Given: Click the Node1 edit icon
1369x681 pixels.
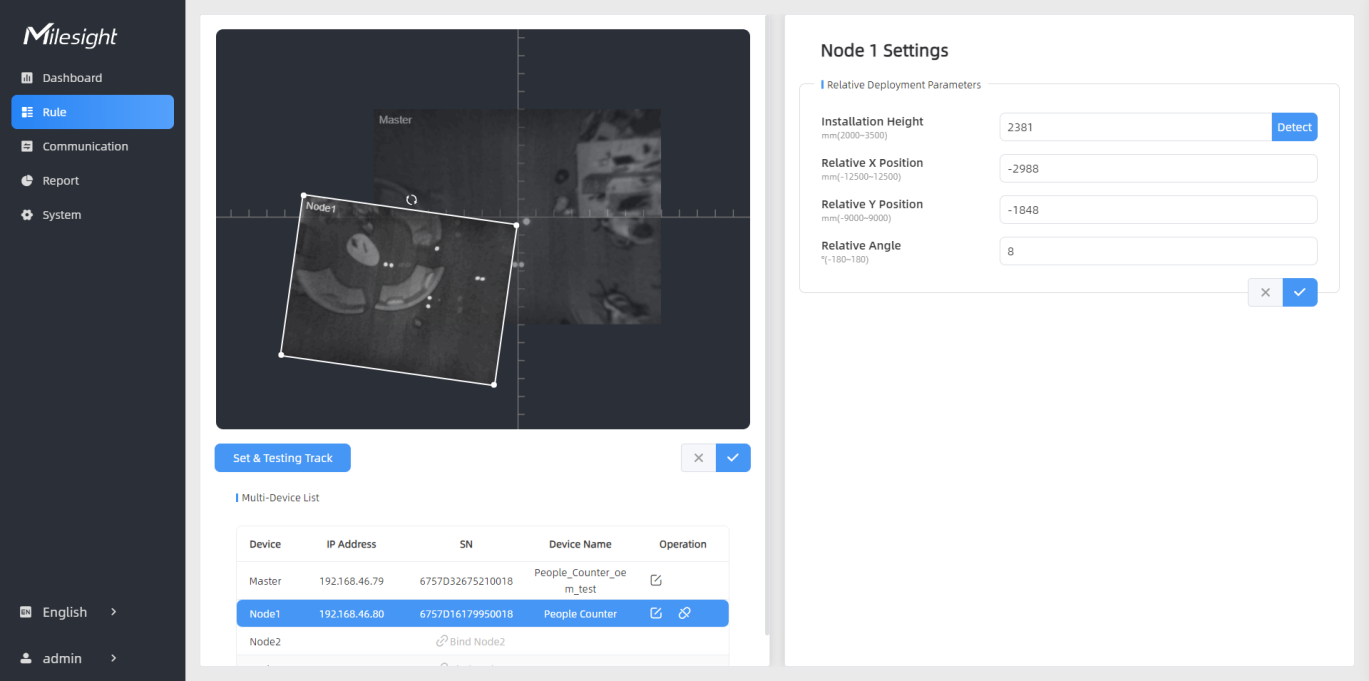Looking at the screenshot, I should coord(656,613).
